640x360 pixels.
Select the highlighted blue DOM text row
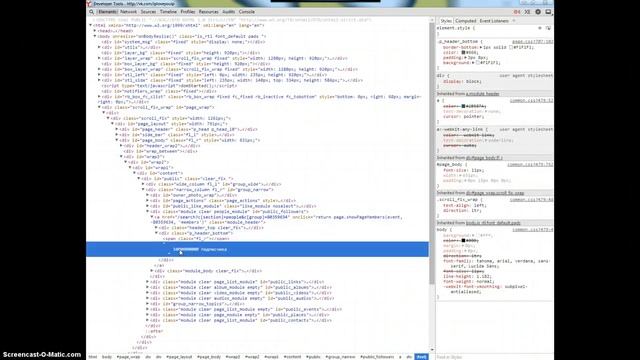pyautogui.click(x=257, y=249)
